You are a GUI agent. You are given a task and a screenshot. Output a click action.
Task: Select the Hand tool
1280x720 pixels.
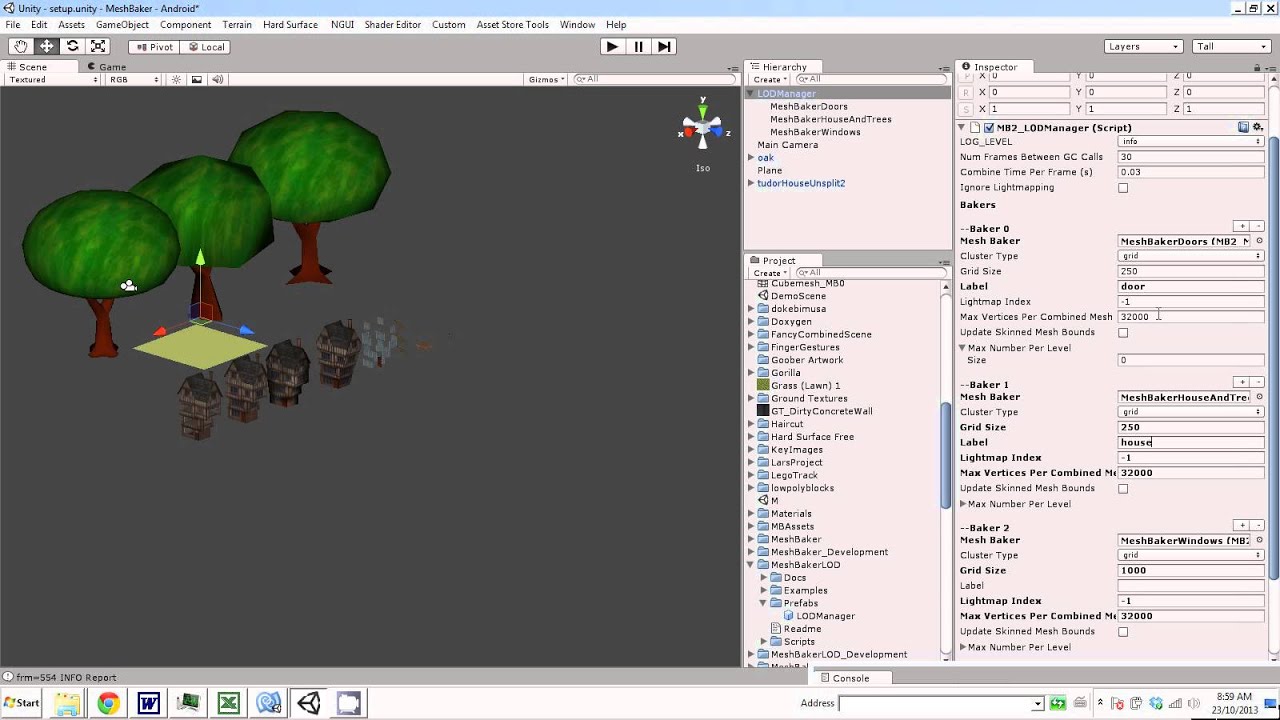(21, 46)
